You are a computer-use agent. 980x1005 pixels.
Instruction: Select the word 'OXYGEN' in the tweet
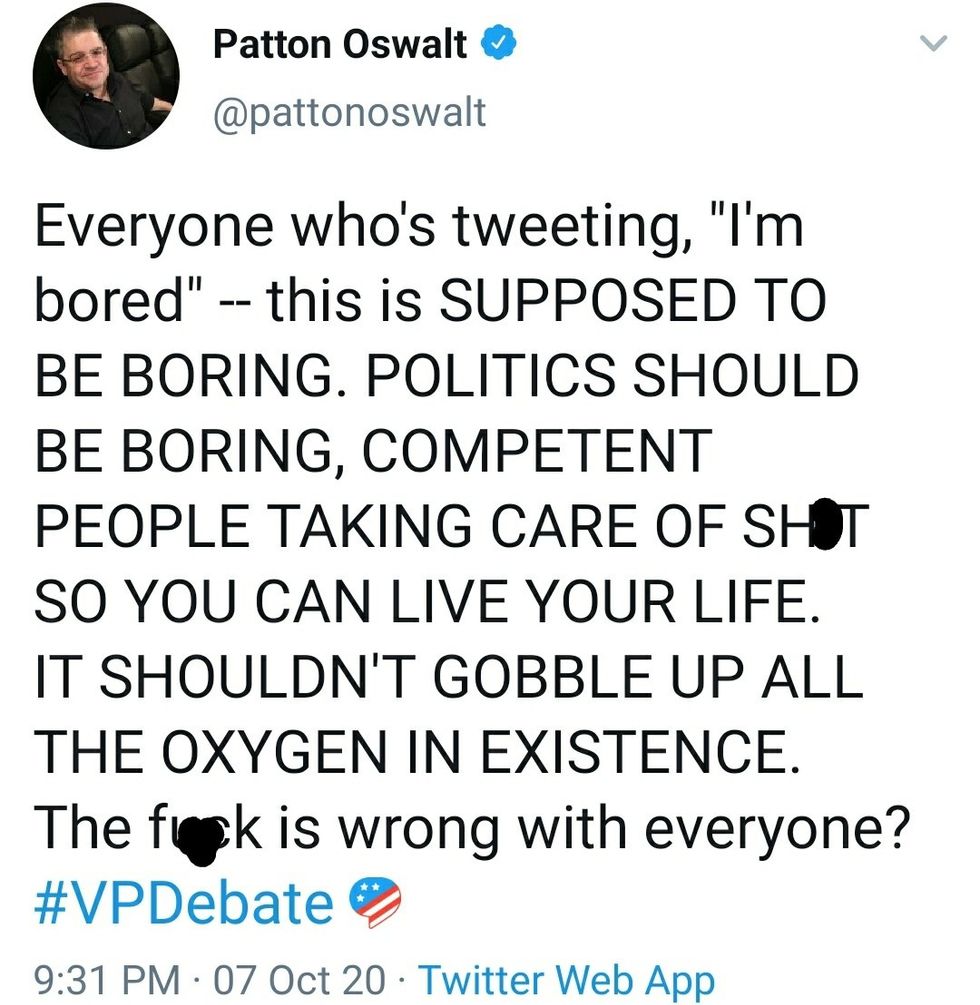tap(298, 752)
